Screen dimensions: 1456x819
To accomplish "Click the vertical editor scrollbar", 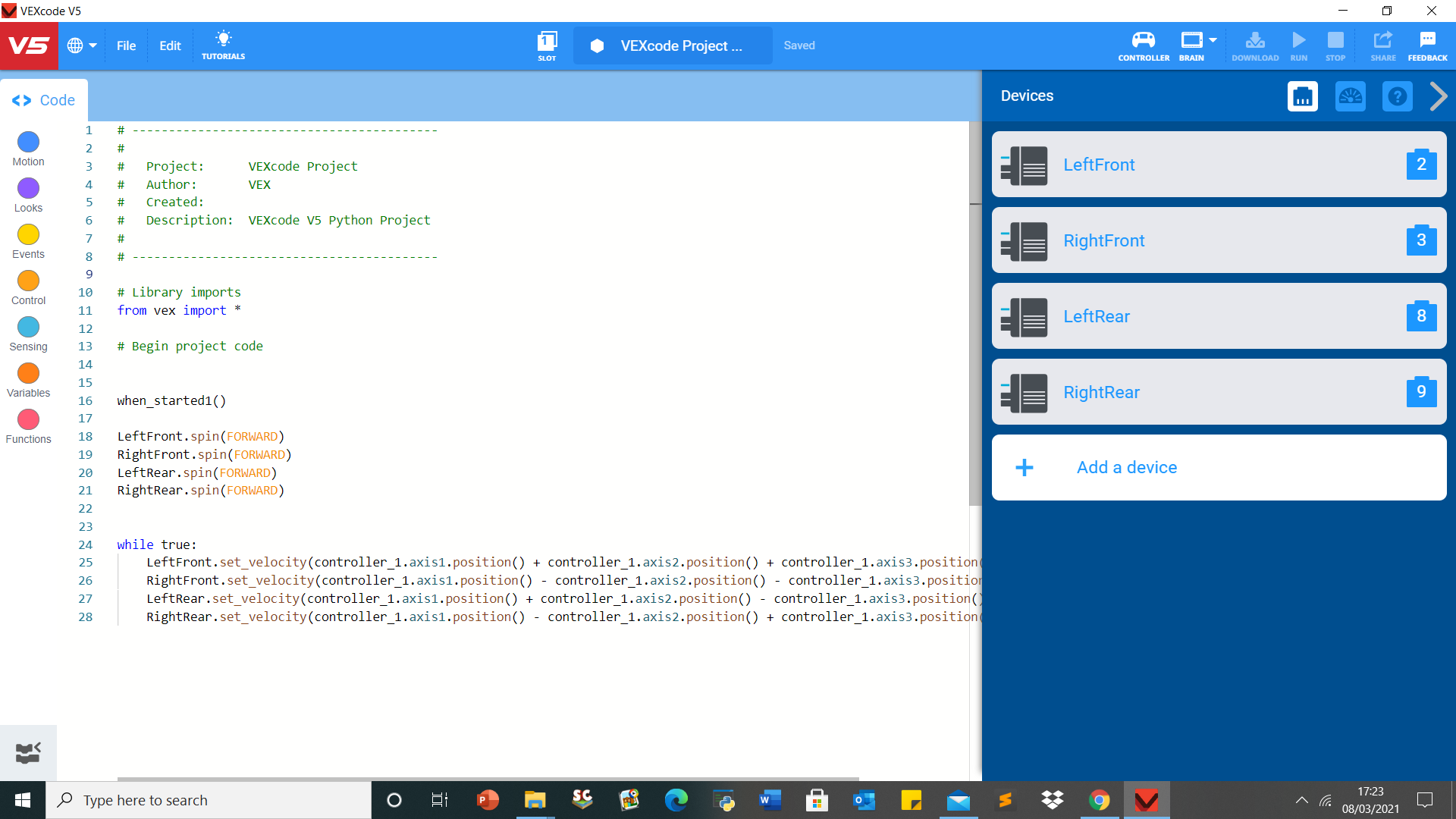I will [975, 312].
